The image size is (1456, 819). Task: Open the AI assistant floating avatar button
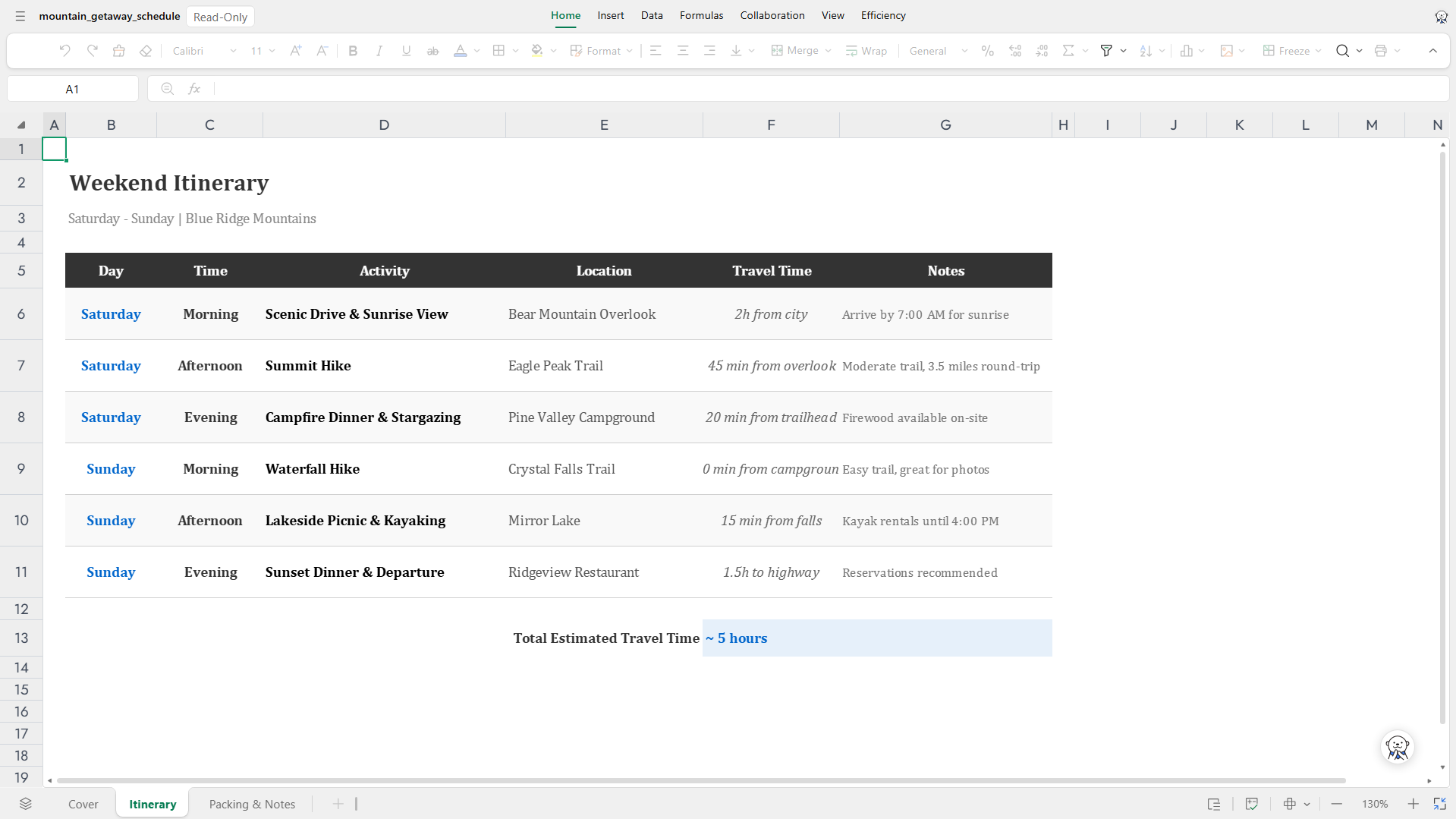1397,748
